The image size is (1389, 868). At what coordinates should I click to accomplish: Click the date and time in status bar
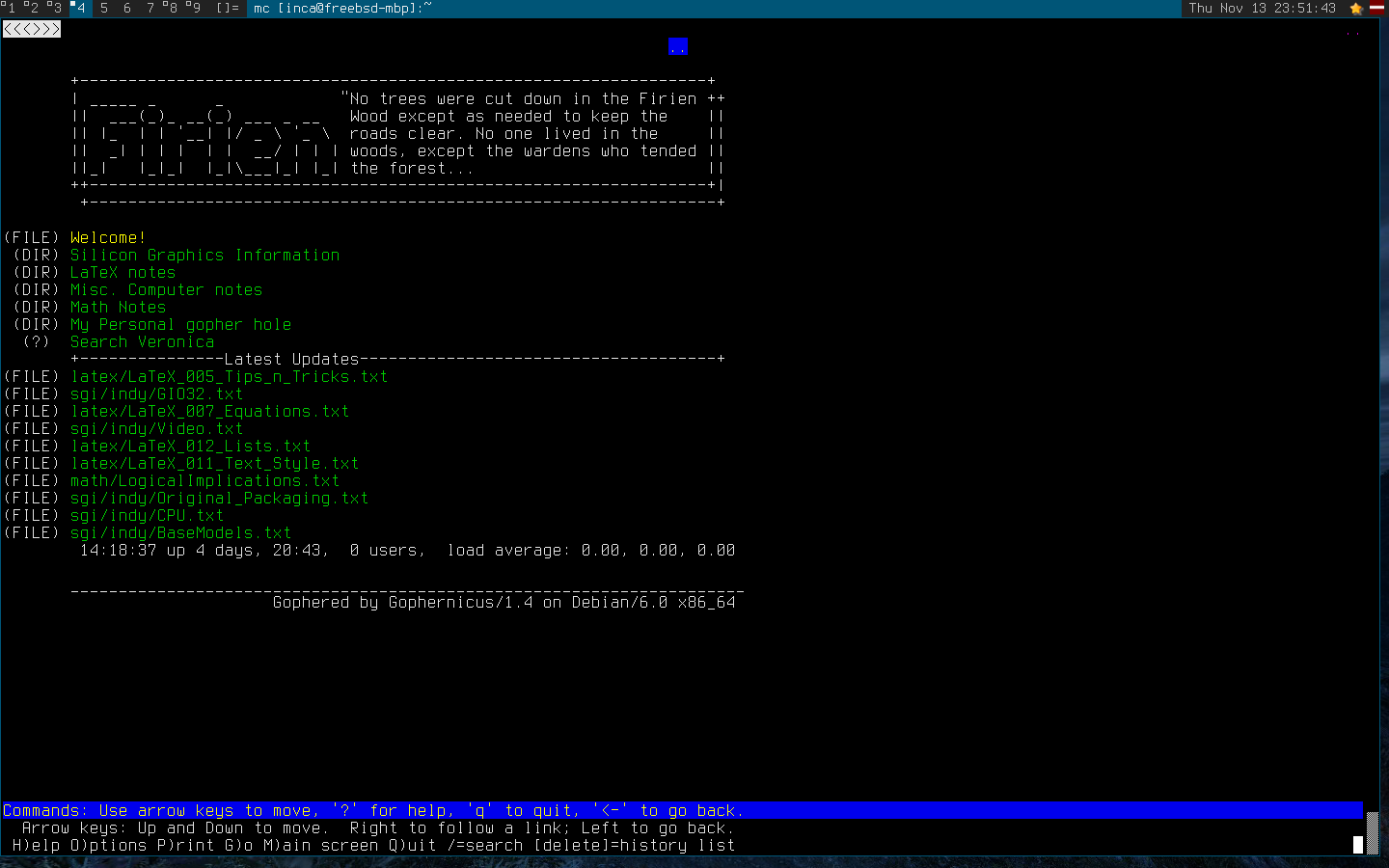[x=1263, y=8]
